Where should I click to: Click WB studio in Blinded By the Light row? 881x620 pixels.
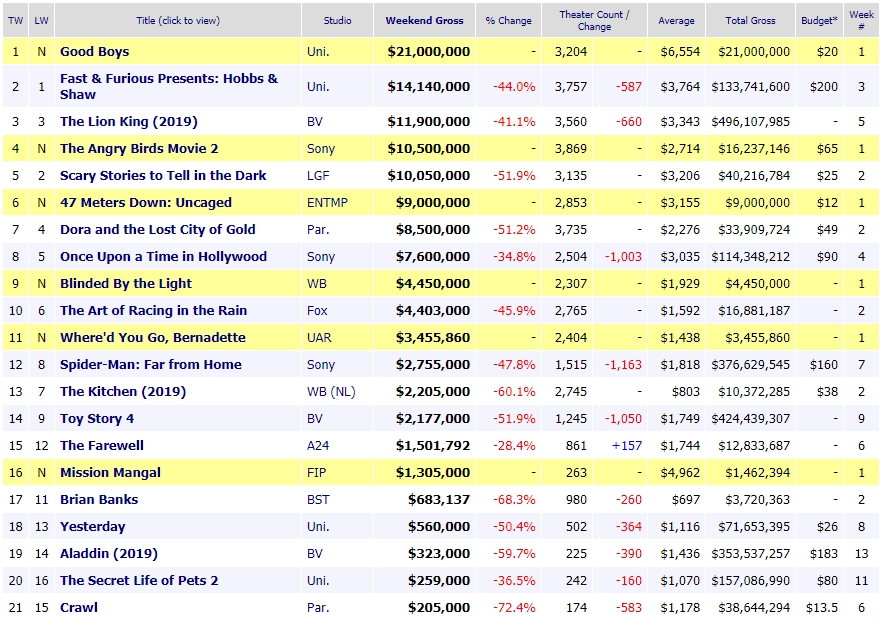317,284
